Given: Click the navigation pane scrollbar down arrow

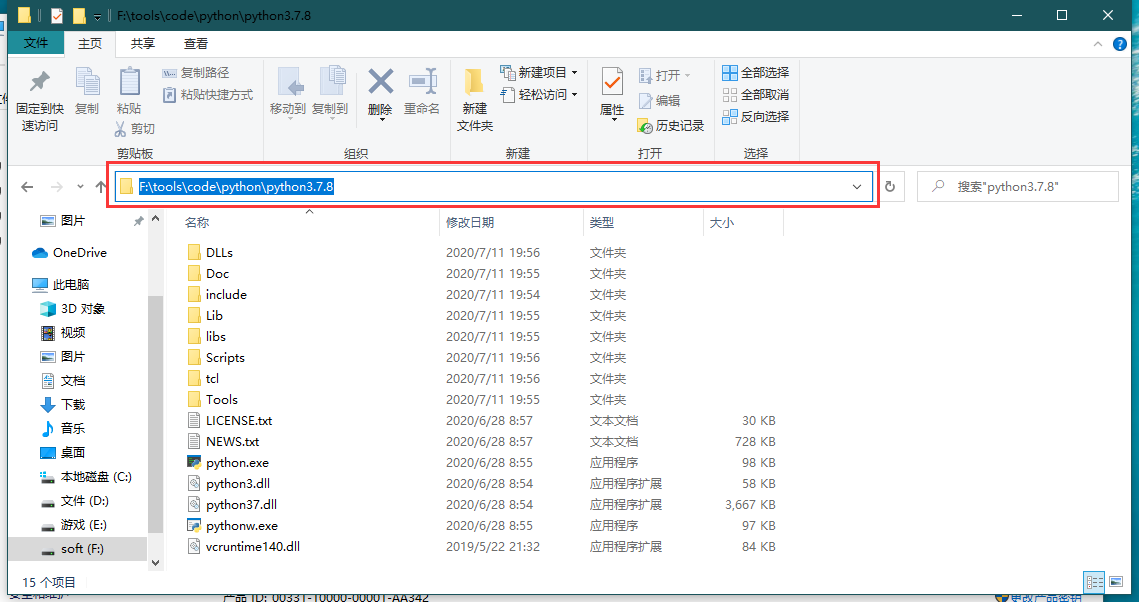Looking at the screenshot, I should tap(155, 563).
